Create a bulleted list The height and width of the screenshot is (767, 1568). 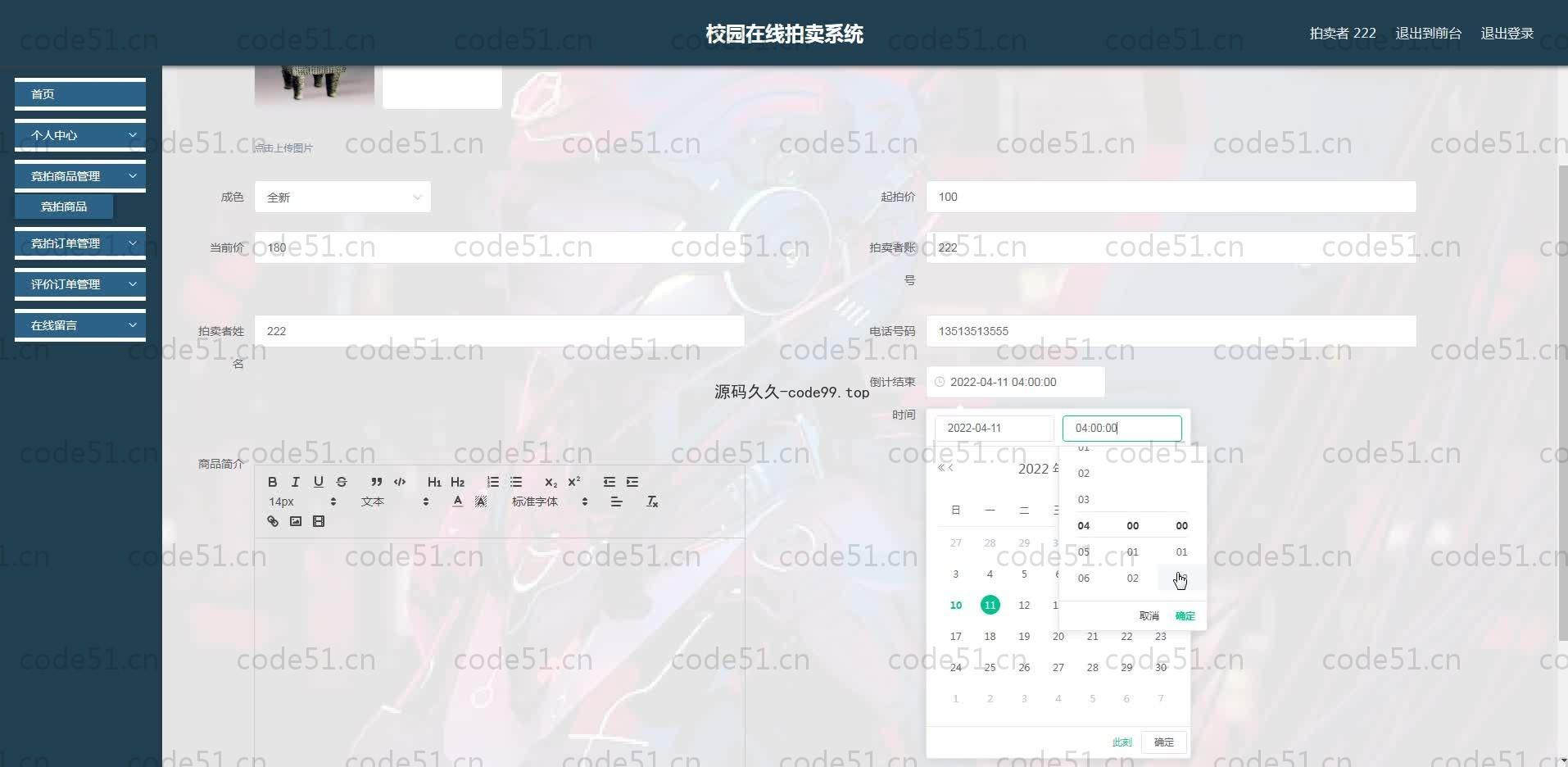pyautogui.click(x=516, y=482)
